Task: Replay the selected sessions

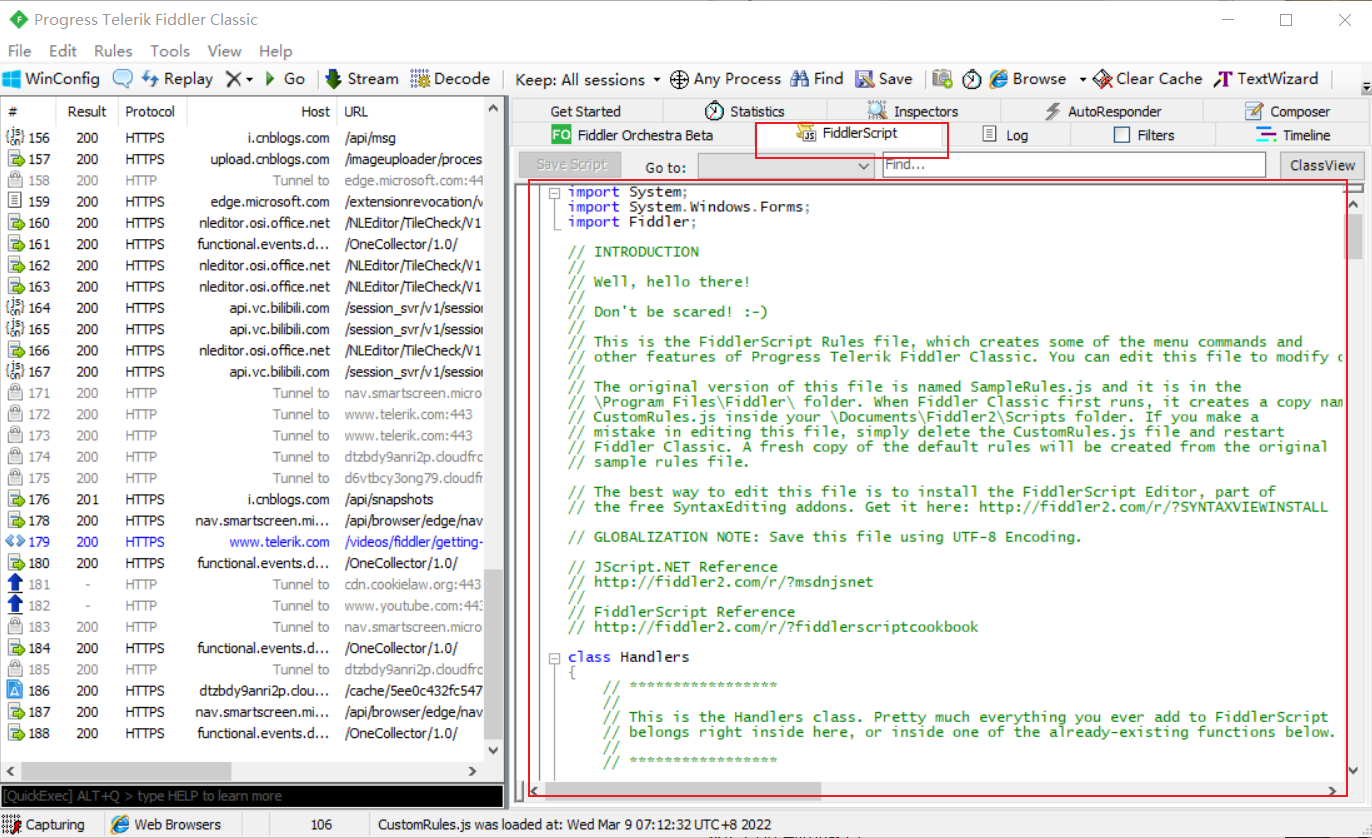Action: pos(177,79)
